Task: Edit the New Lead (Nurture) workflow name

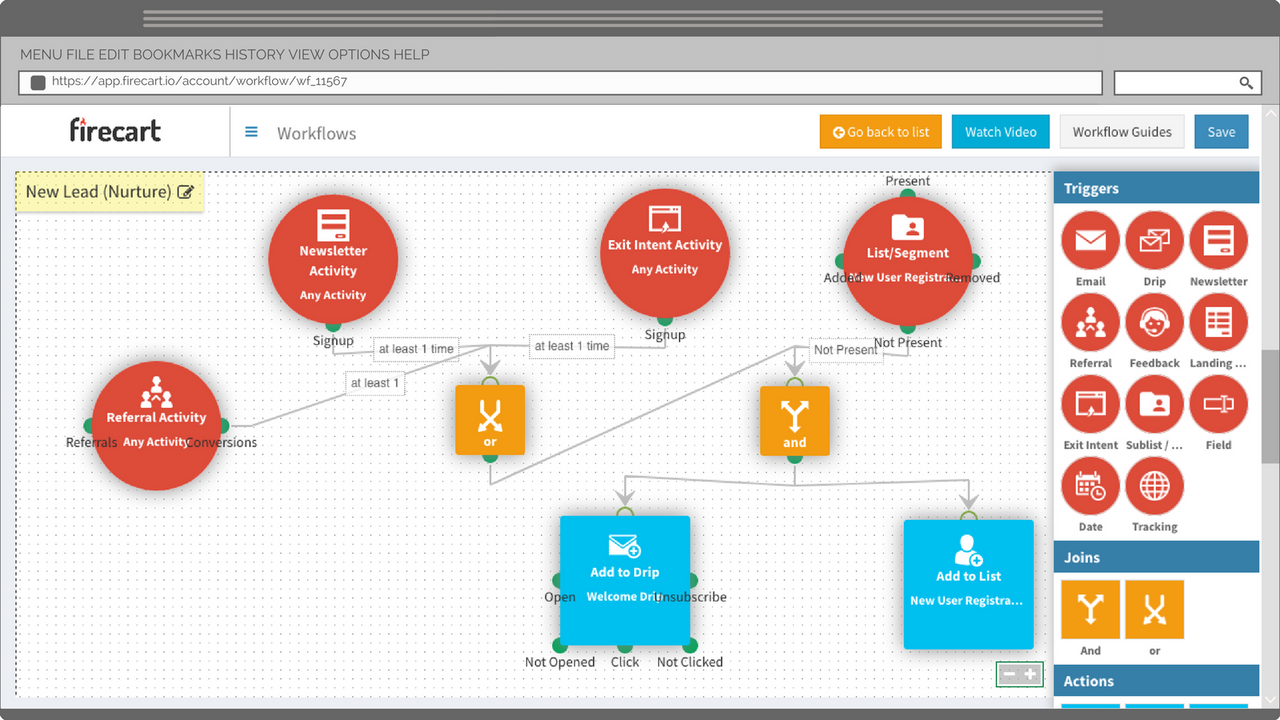Action: (186, 192)
